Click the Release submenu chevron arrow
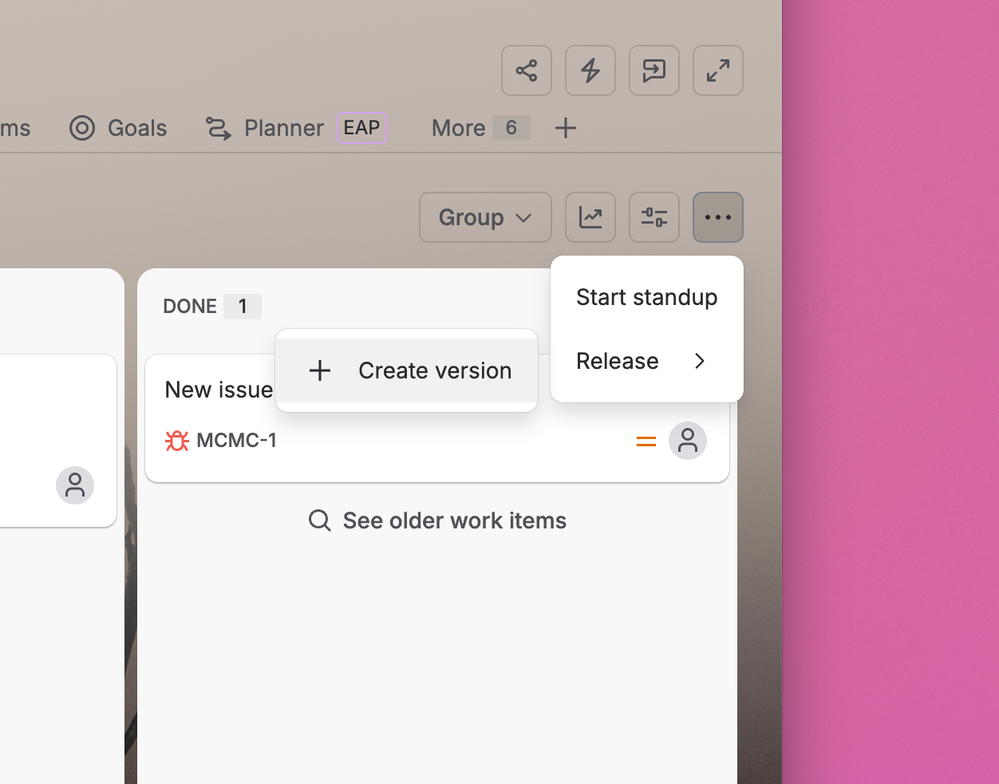The image size is (999, 784). click(700, 361)
